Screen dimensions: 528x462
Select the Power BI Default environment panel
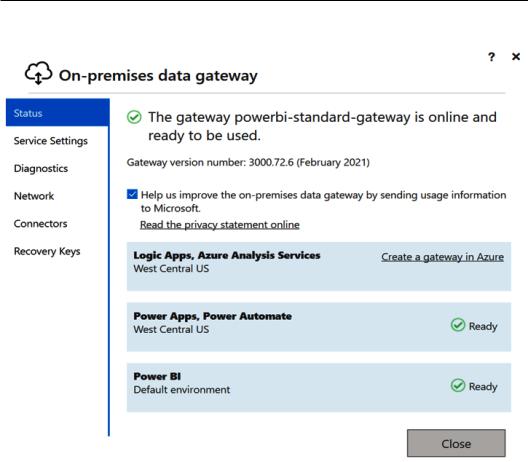(x=319, y=388)
